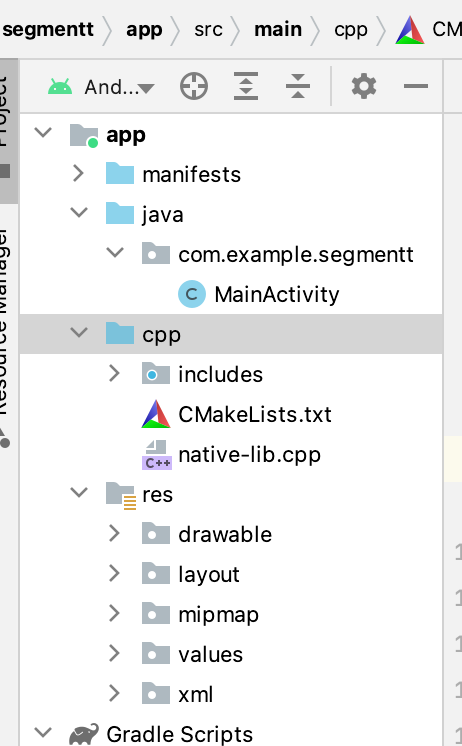This screenshot has height=746, width=462.
Task: Click the res resource folder icon
Action: [x=121, y=496]
